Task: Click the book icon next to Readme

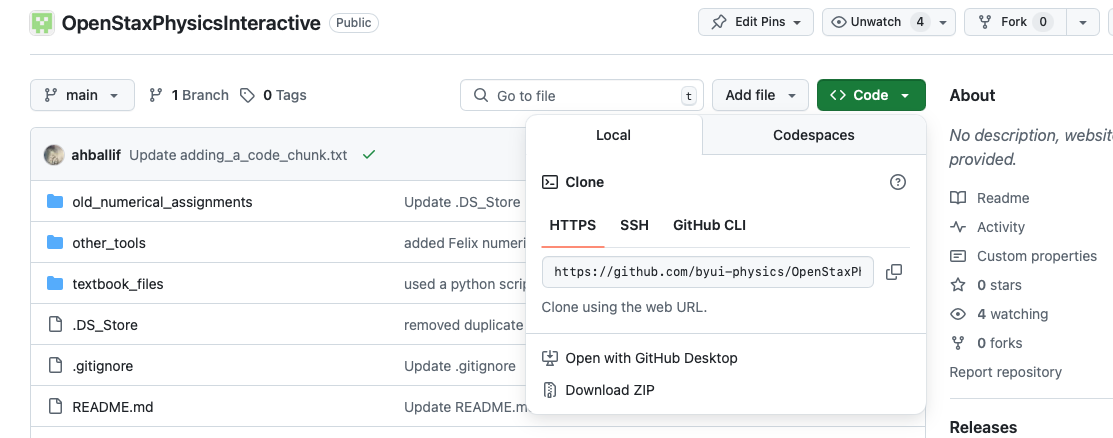Action: pyautogui.click(x=958, y=198)
